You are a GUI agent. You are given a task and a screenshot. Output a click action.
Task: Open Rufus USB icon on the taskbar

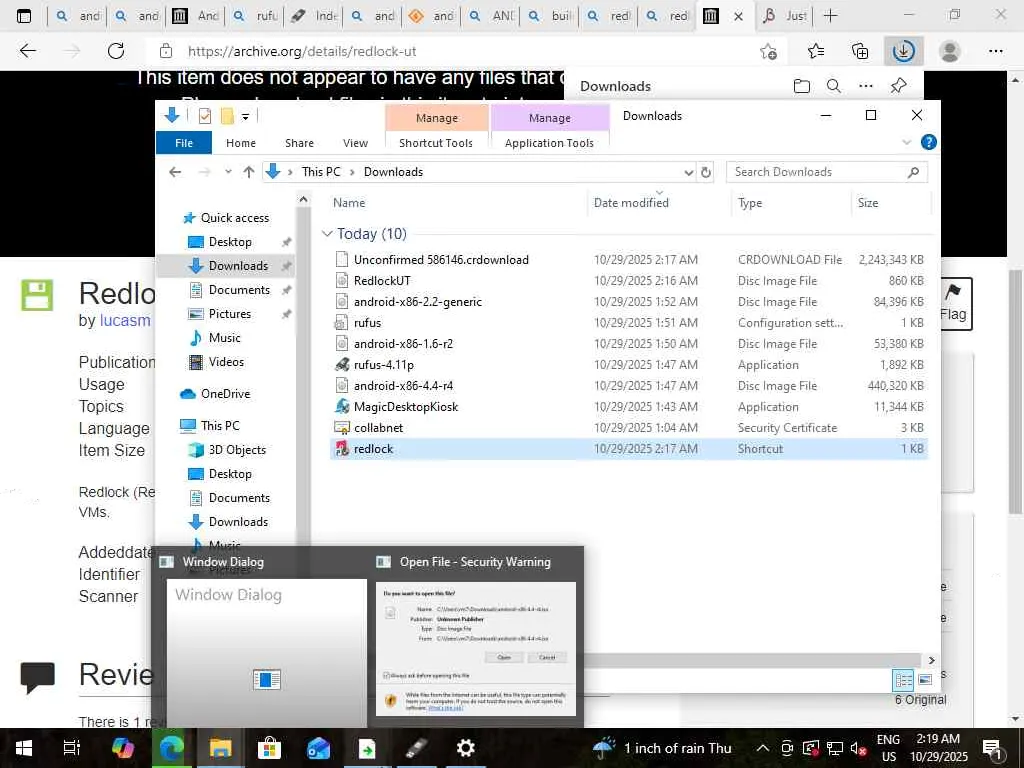point(416,748)
